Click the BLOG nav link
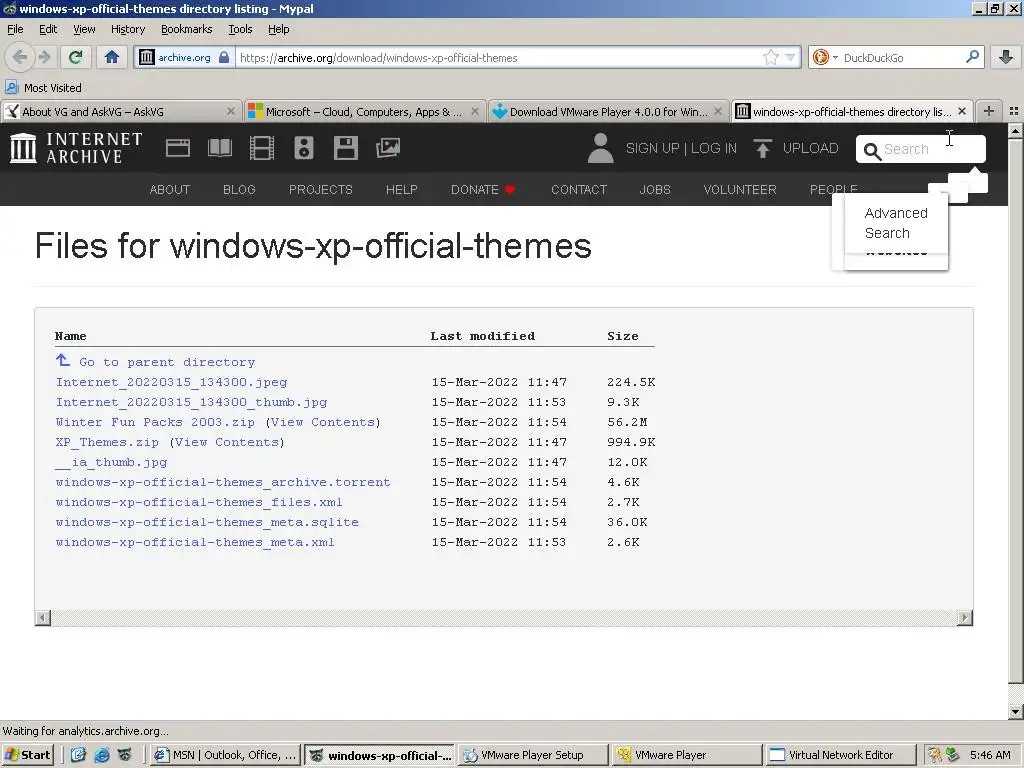The width and height of the screenshot is (1024, 768). coord(239,189)
